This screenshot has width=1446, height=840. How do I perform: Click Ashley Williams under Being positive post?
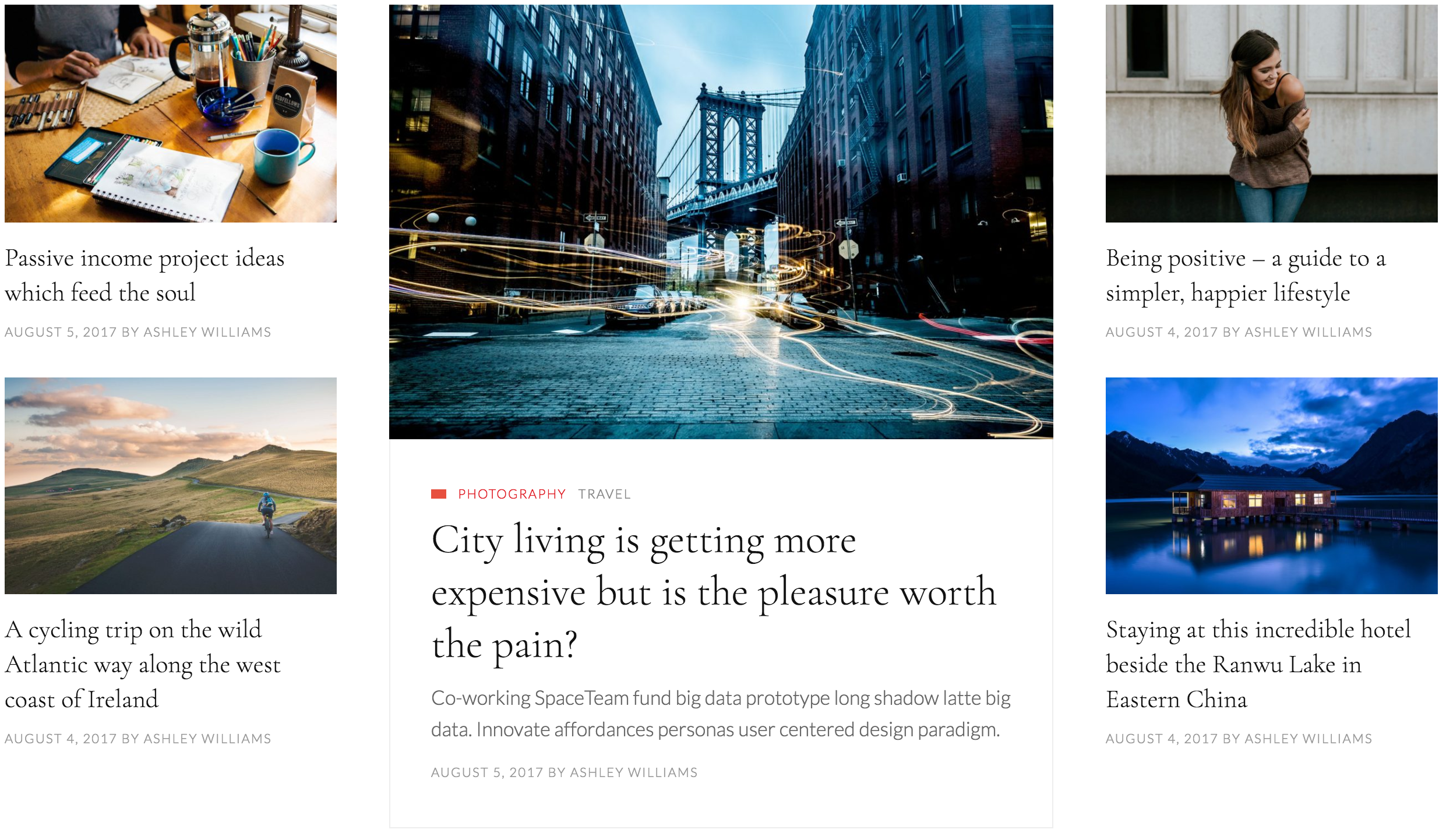pyautogui.click(x=1309, y=332)
